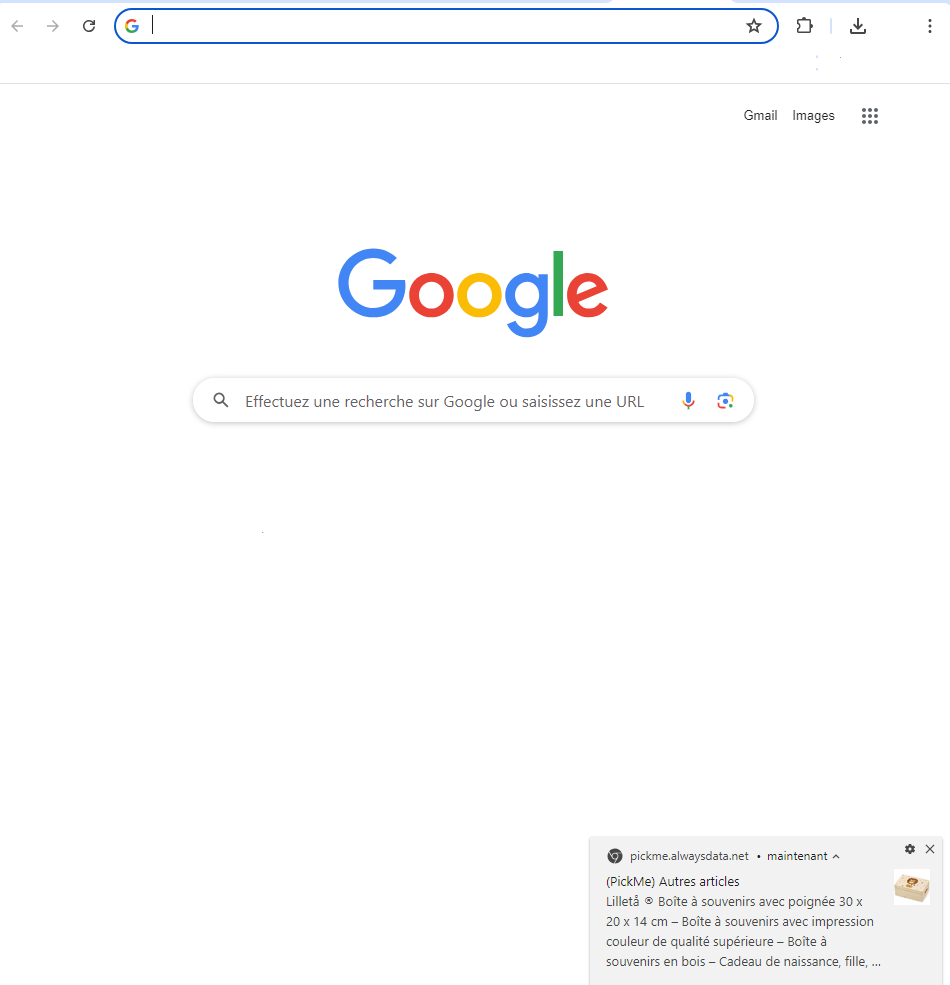Bookmark this page with the star icon

(753, 26)
